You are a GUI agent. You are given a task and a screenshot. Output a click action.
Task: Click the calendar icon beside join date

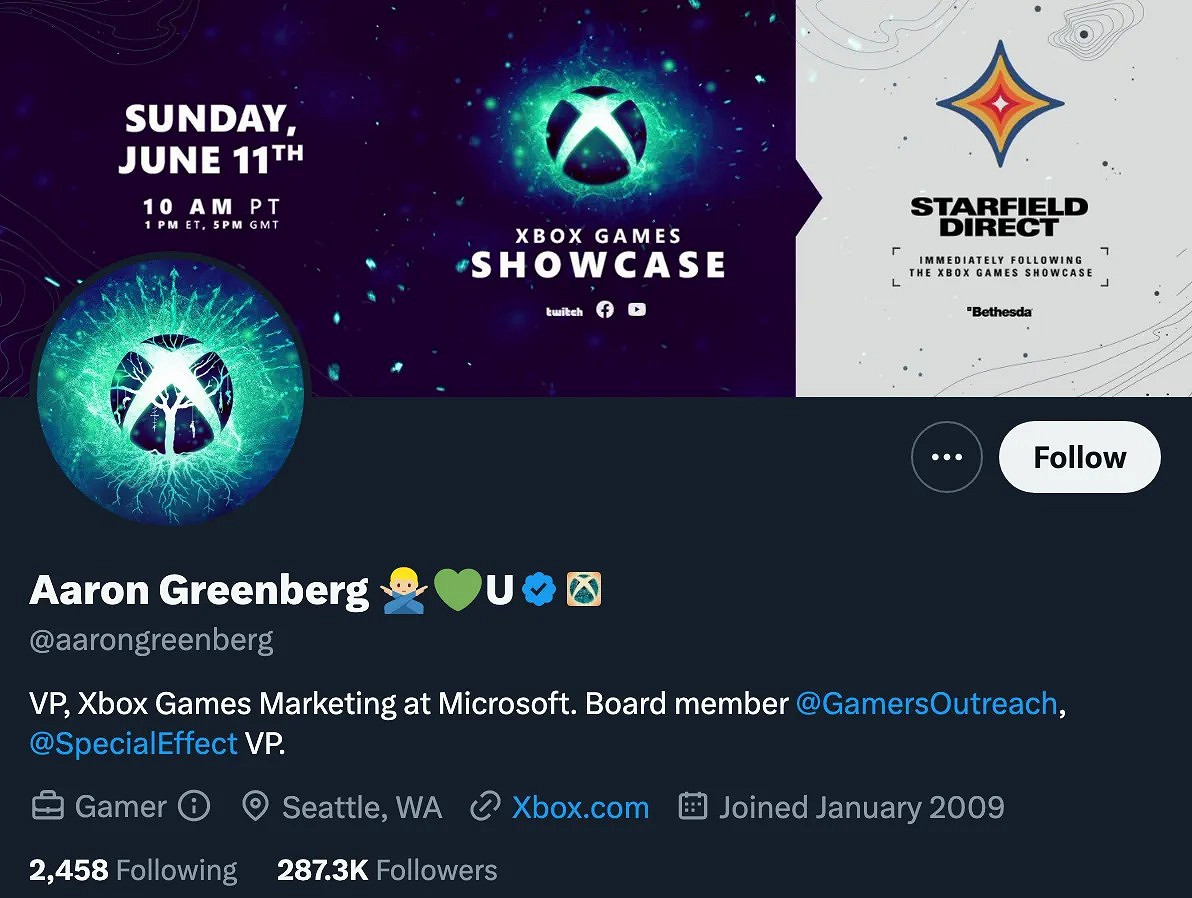(x=693, y=806)
